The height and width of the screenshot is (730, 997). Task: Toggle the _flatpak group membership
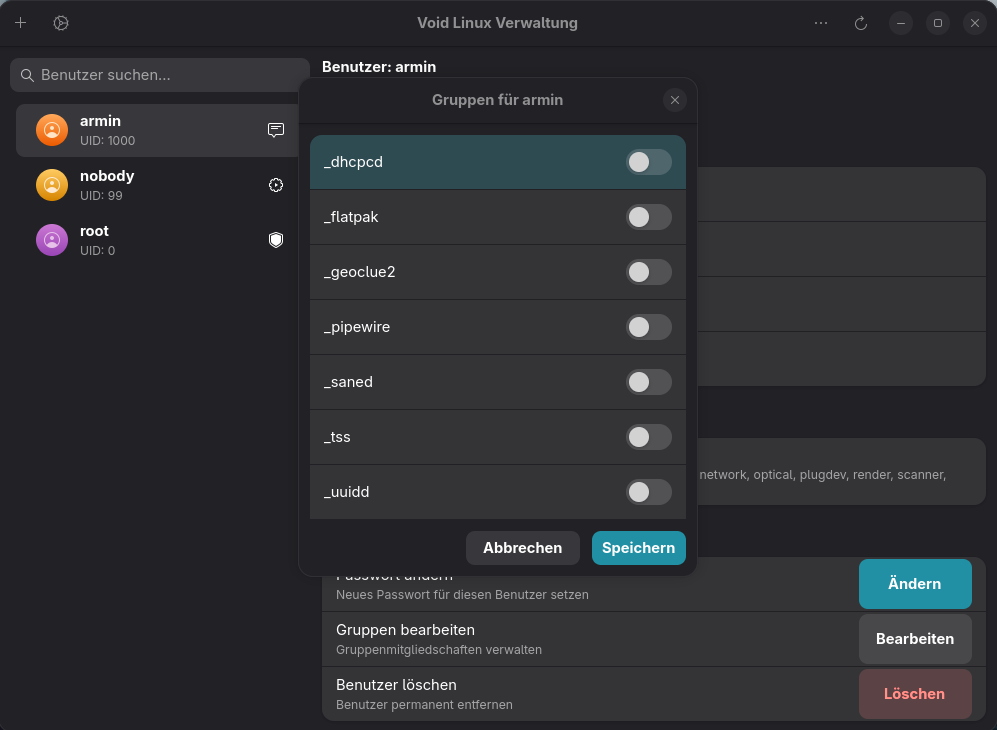(x=648, y=217)
